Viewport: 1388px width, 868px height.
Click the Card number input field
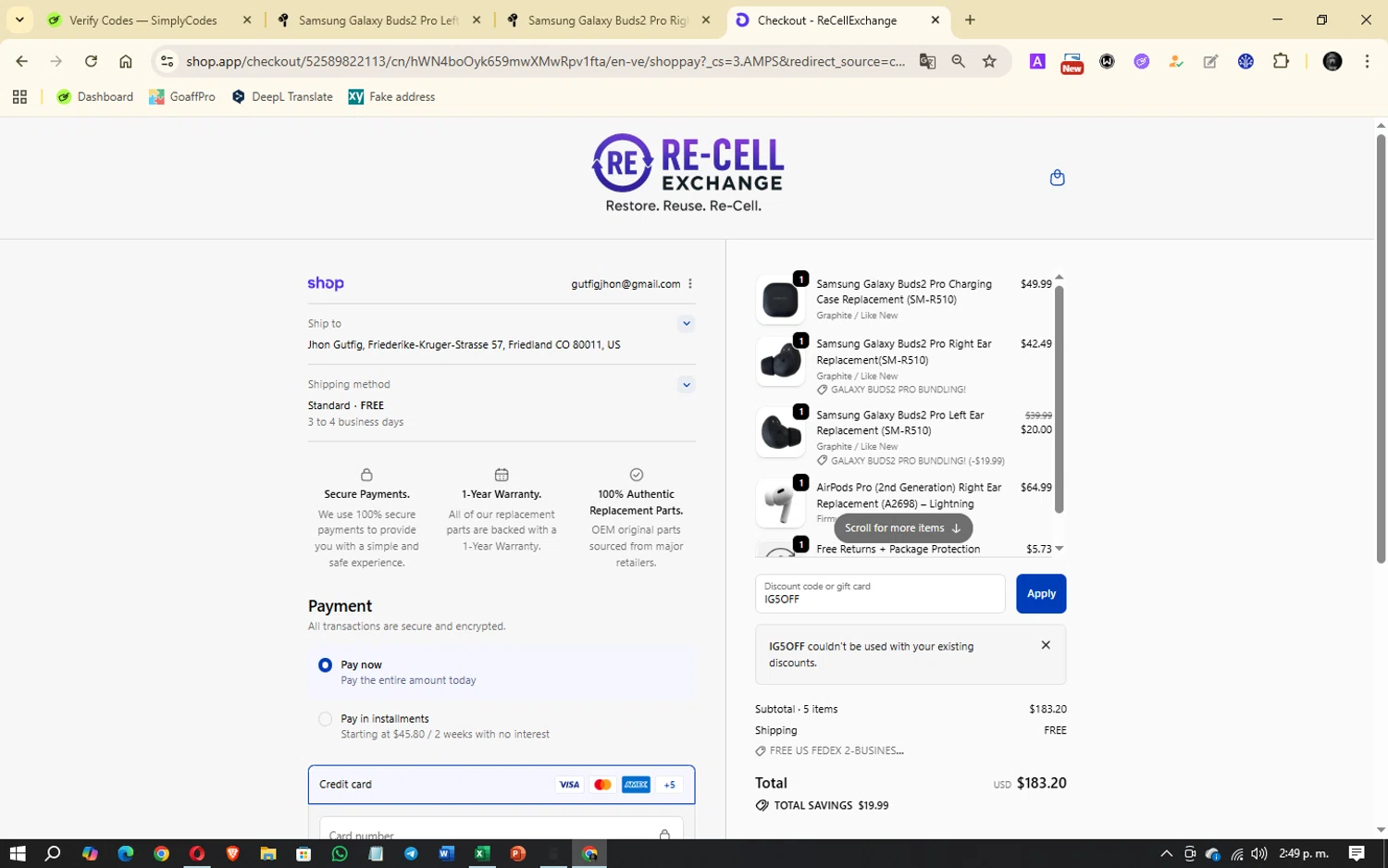502,830
